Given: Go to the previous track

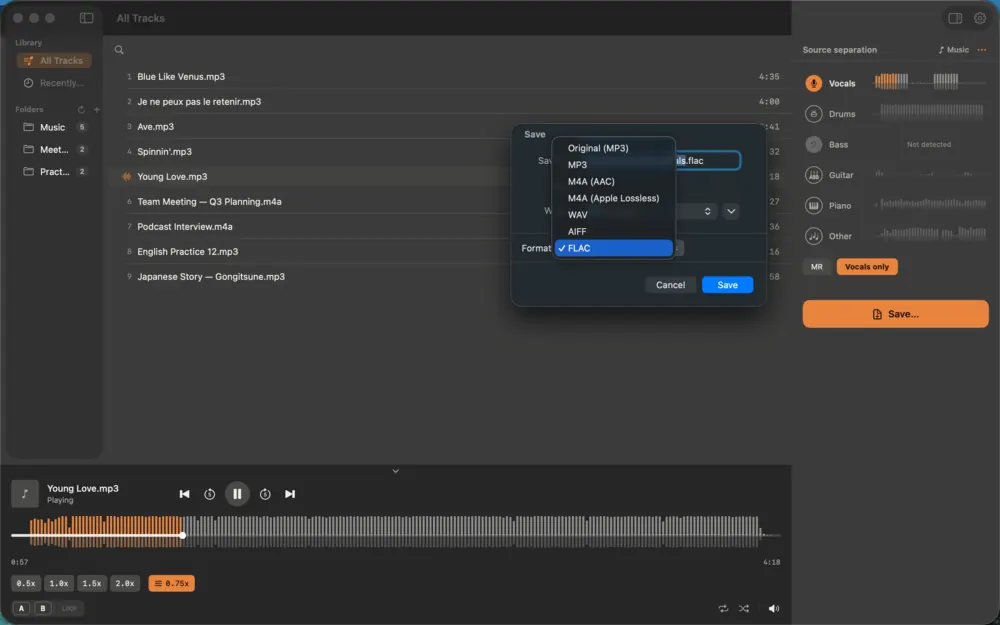Looking at the screenshot, I should click(x=184, y=494).
